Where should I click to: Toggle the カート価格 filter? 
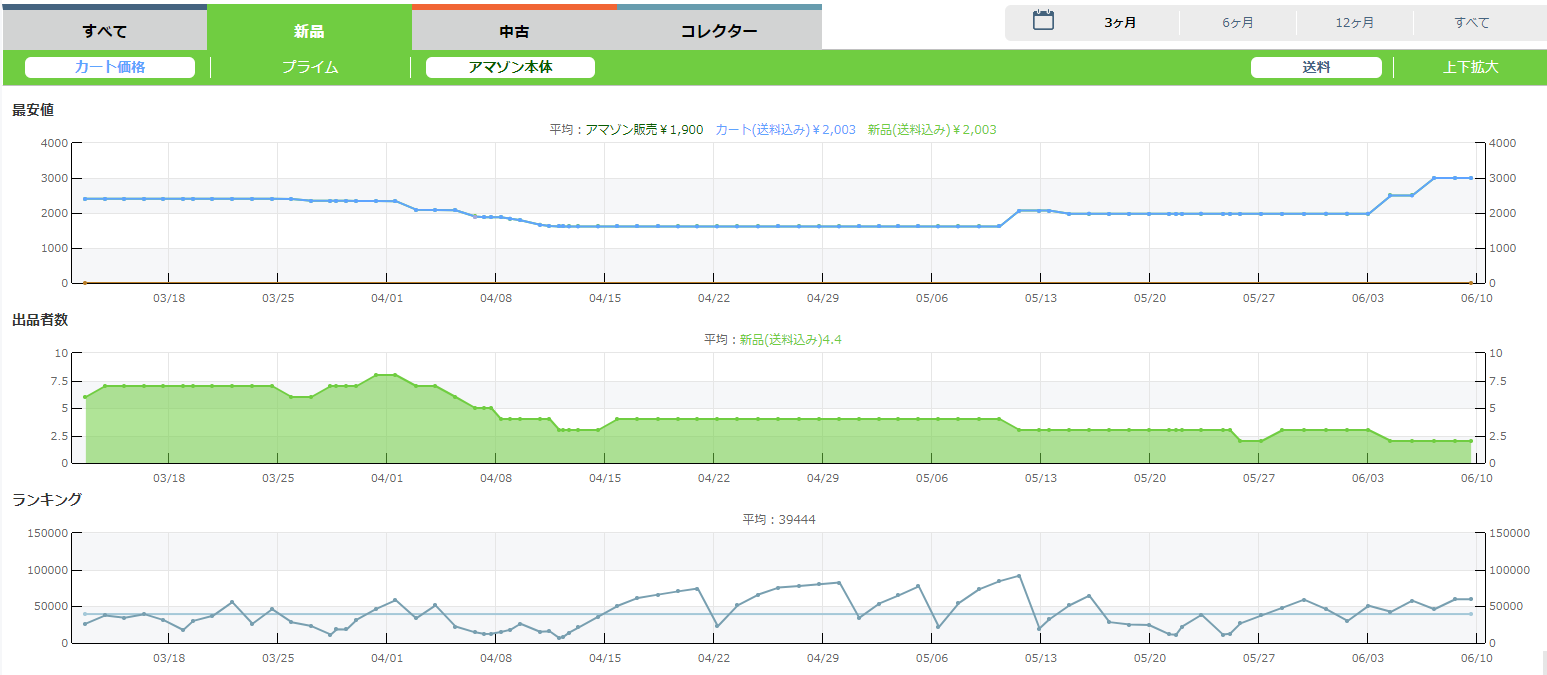click(x=110, y=67)
